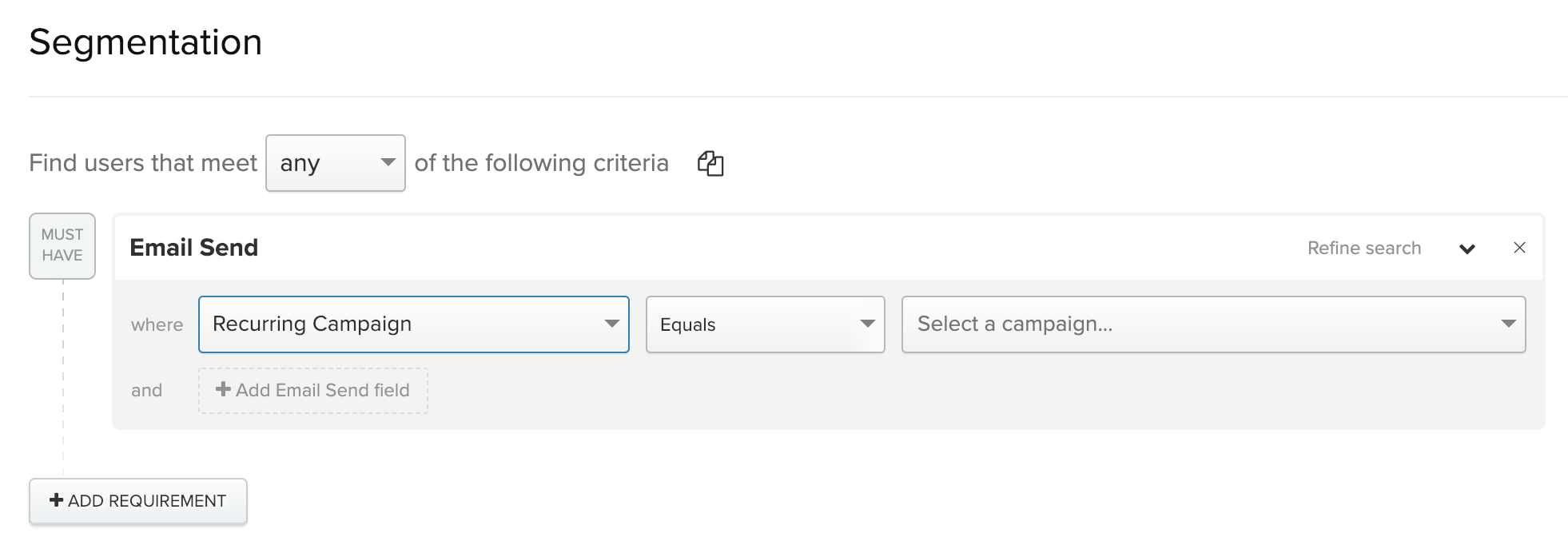Toggle the MUST HAVE badge
The image size is (1568, 553).
point(62,245)
